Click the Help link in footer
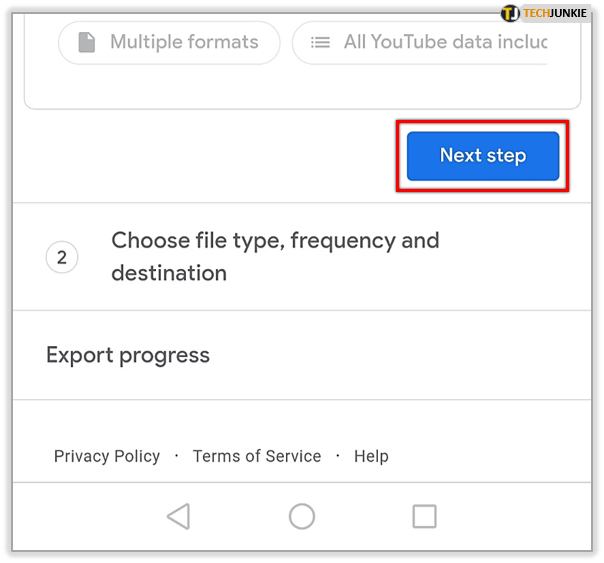604x563 pixels. point(371,456)
